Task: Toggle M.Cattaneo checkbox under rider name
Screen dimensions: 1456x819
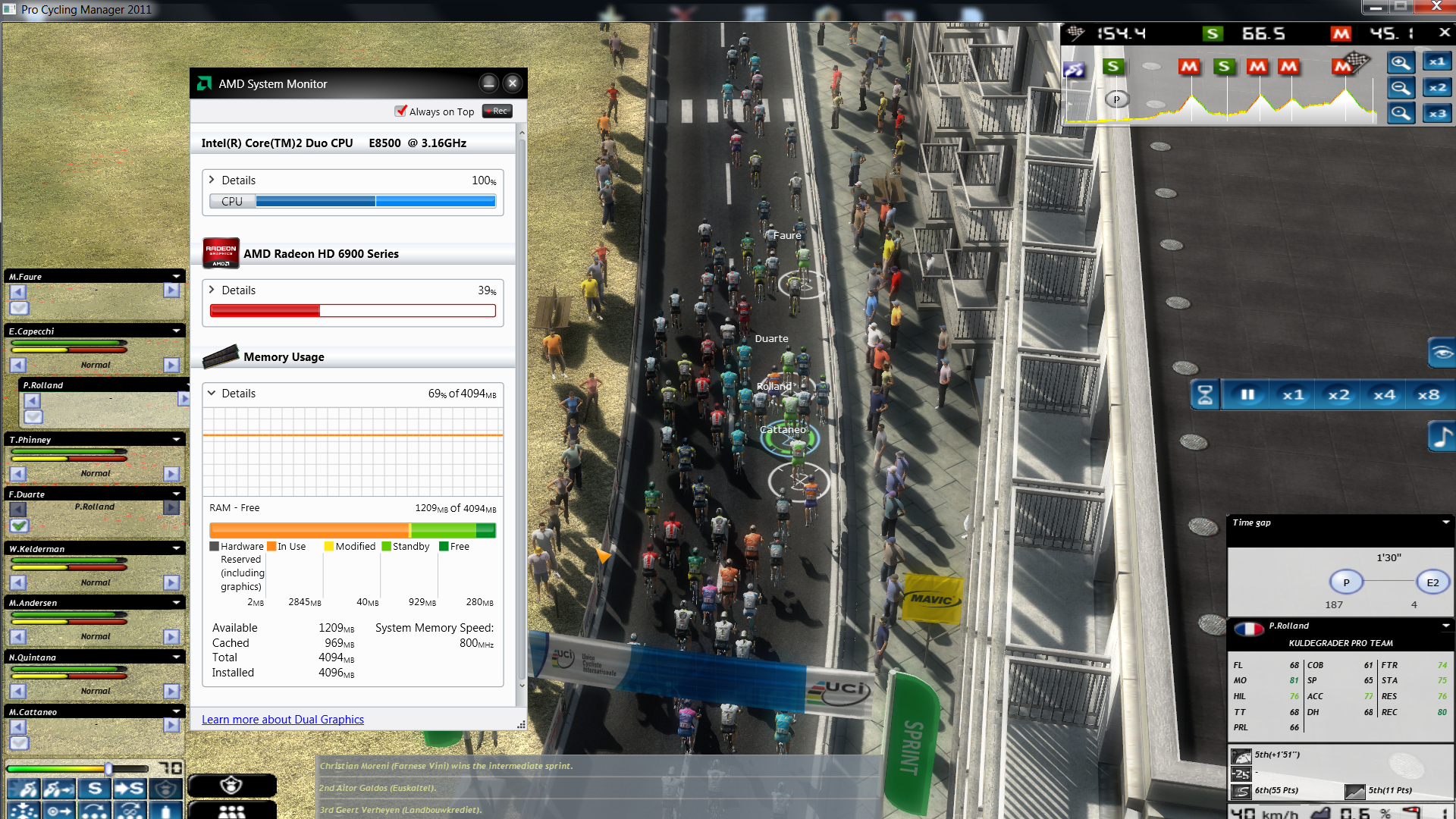Action: pyautogui.click(x=19, y=743)
